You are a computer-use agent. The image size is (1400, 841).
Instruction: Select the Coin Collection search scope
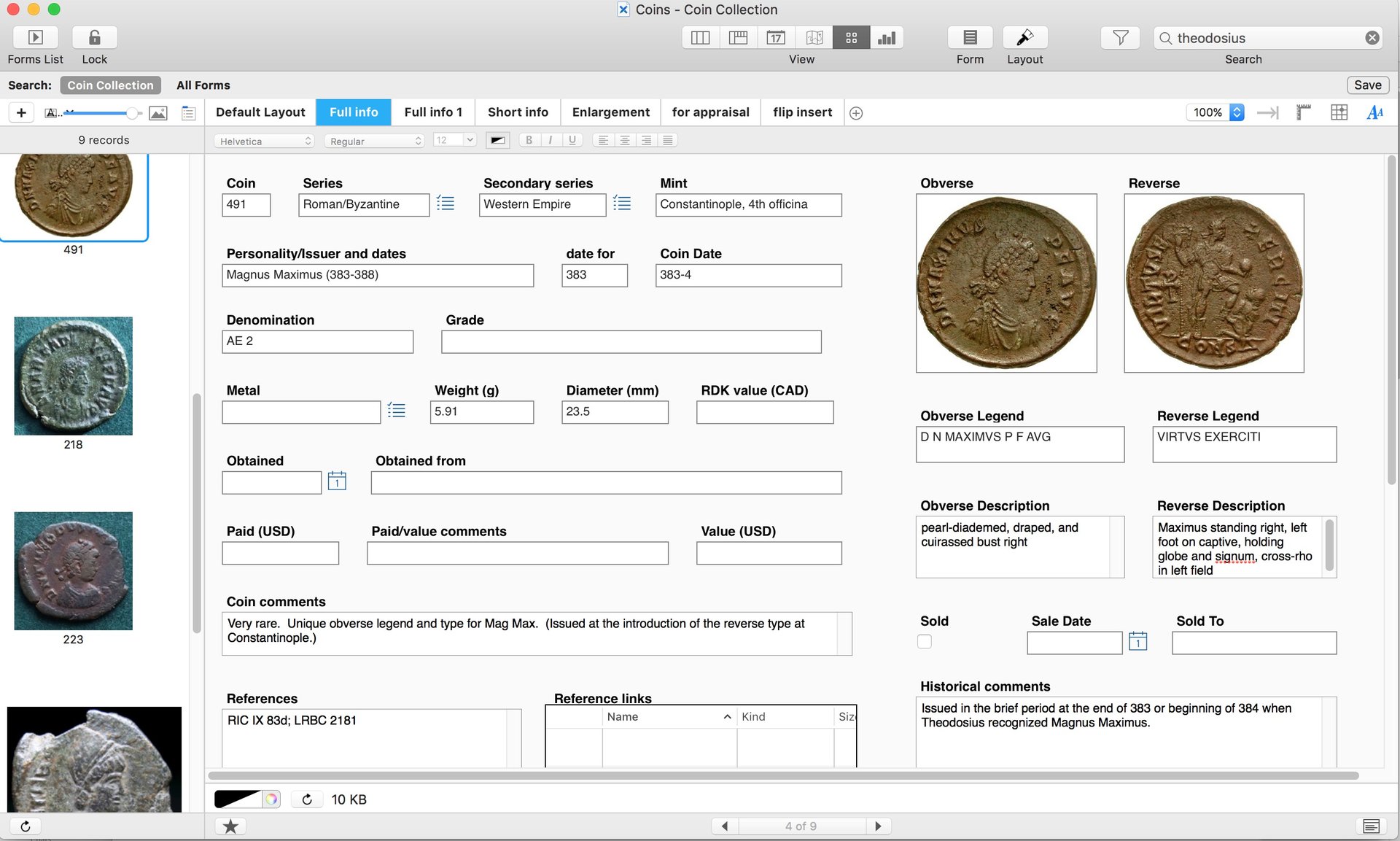click(110, 85)
